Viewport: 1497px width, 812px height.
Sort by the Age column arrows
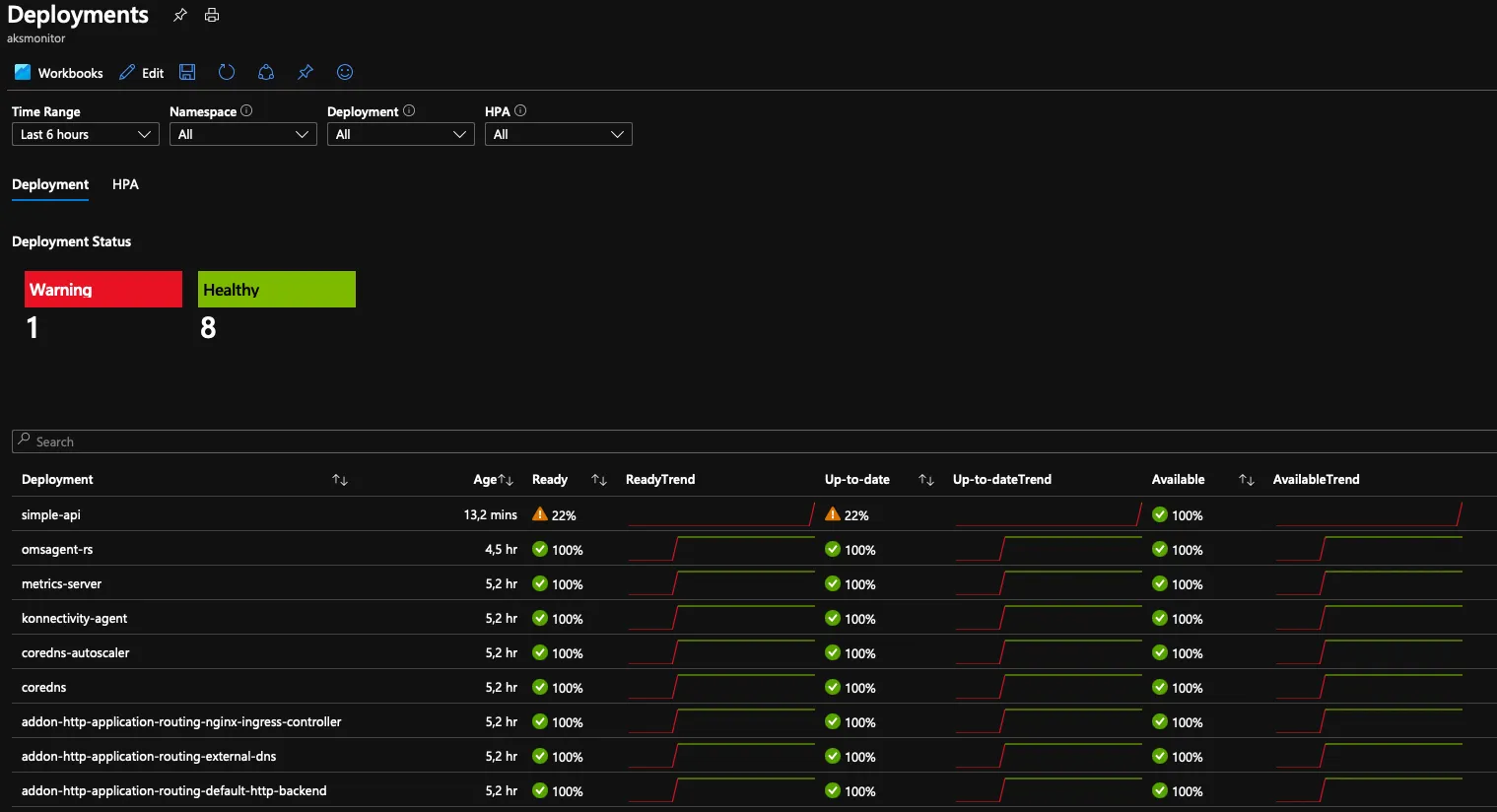[x=506, y=480]
